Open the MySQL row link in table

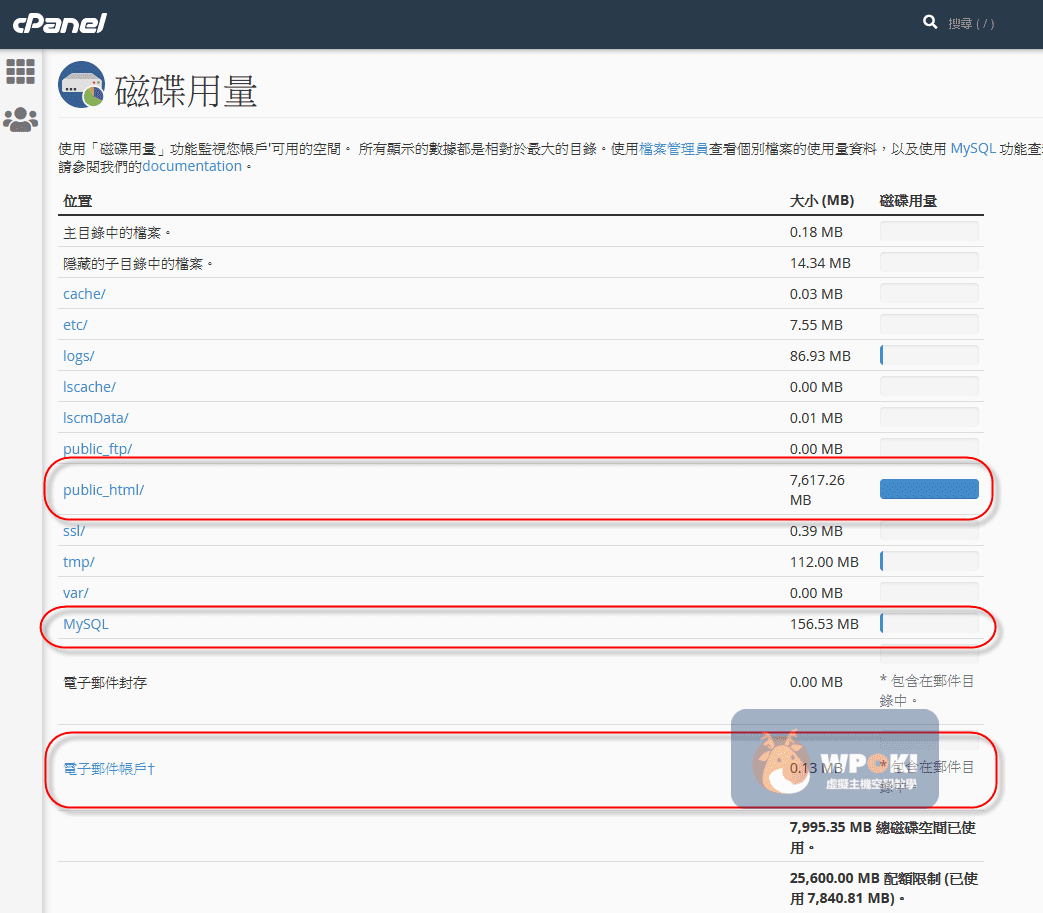click(86, 624)
